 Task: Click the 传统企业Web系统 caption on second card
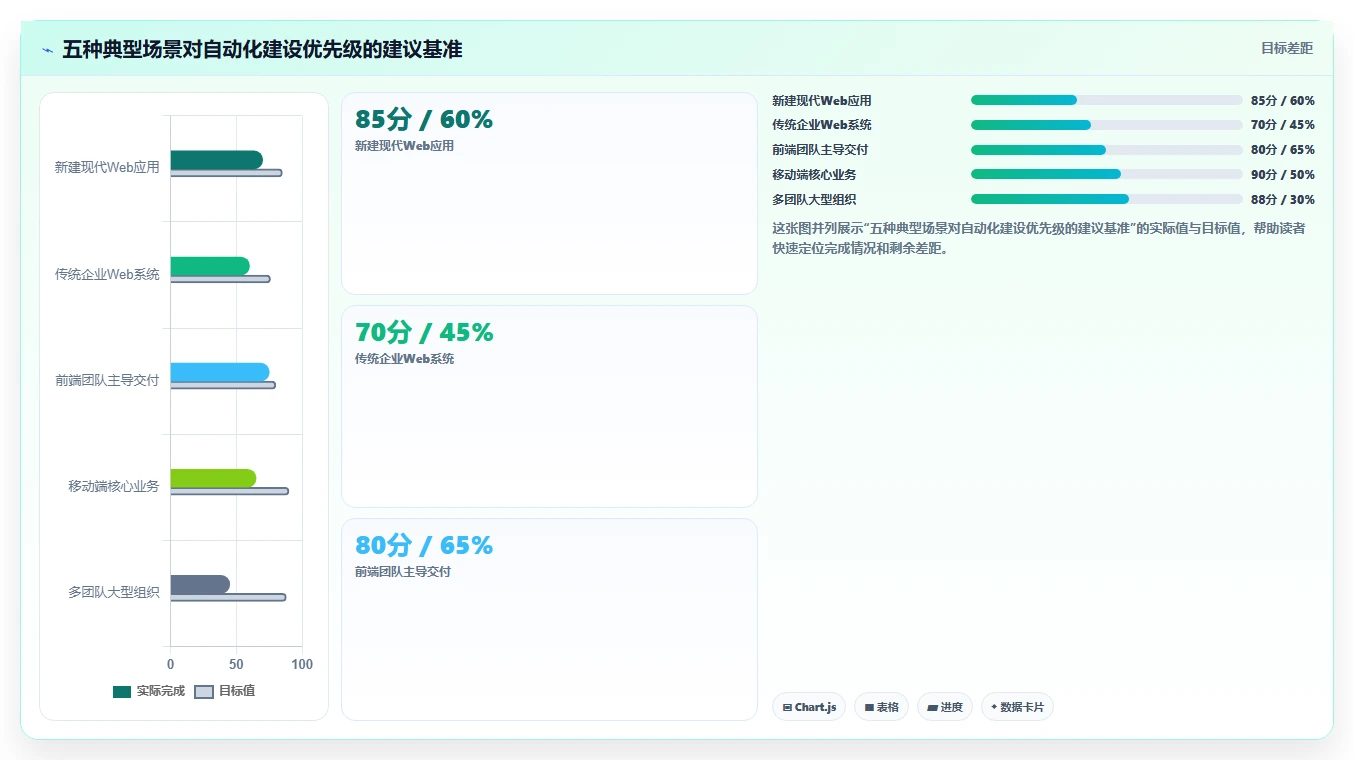(404, 359)
